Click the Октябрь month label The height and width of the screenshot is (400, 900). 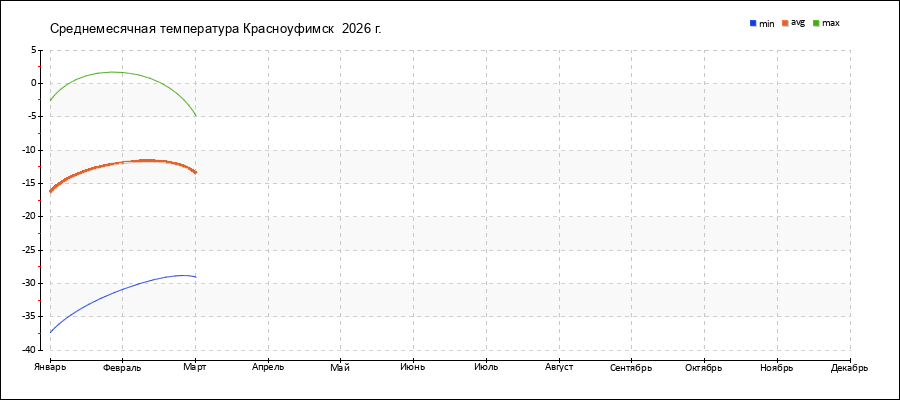(704, 367)
